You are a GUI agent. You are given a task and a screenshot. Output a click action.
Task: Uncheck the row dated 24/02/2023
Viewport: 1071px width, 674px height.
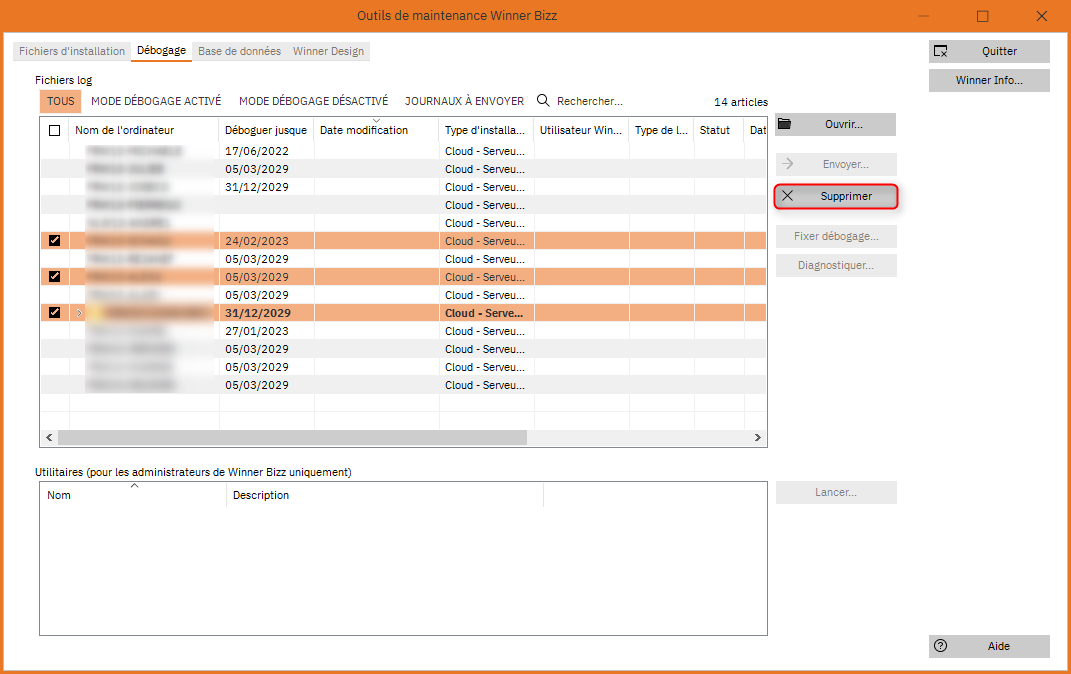[x=55, y=240]
